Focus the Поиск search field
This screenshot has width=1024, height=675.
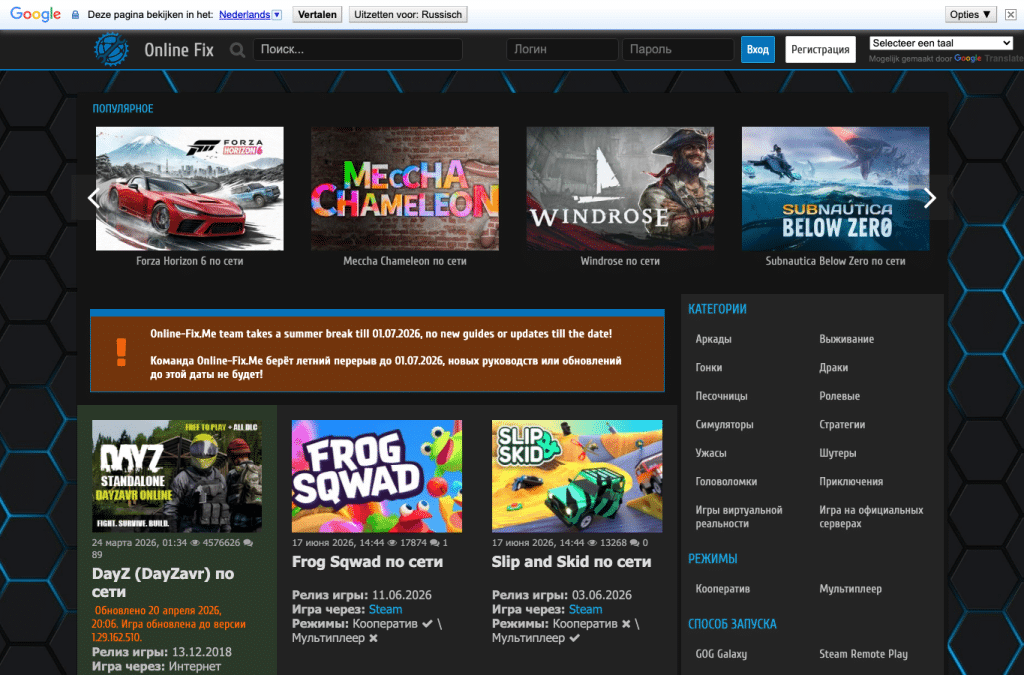[358, 50]
